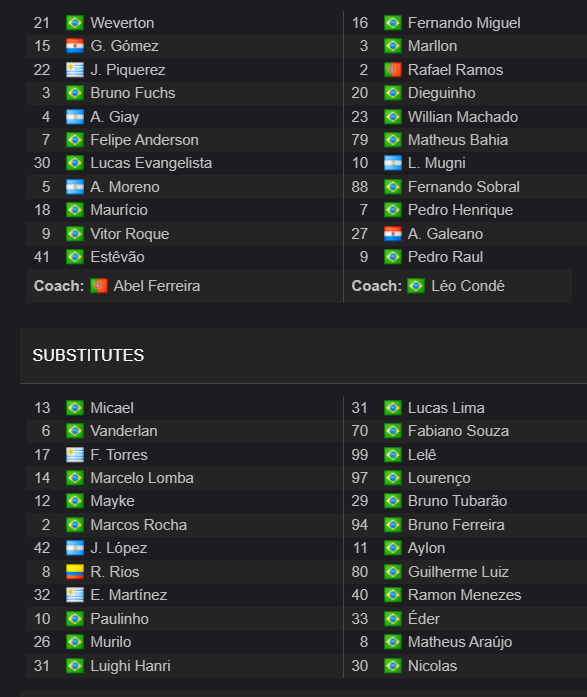The image size is (587, 697).
Task: Open coach Abel Ferreira's page
Action: [157, 286]
